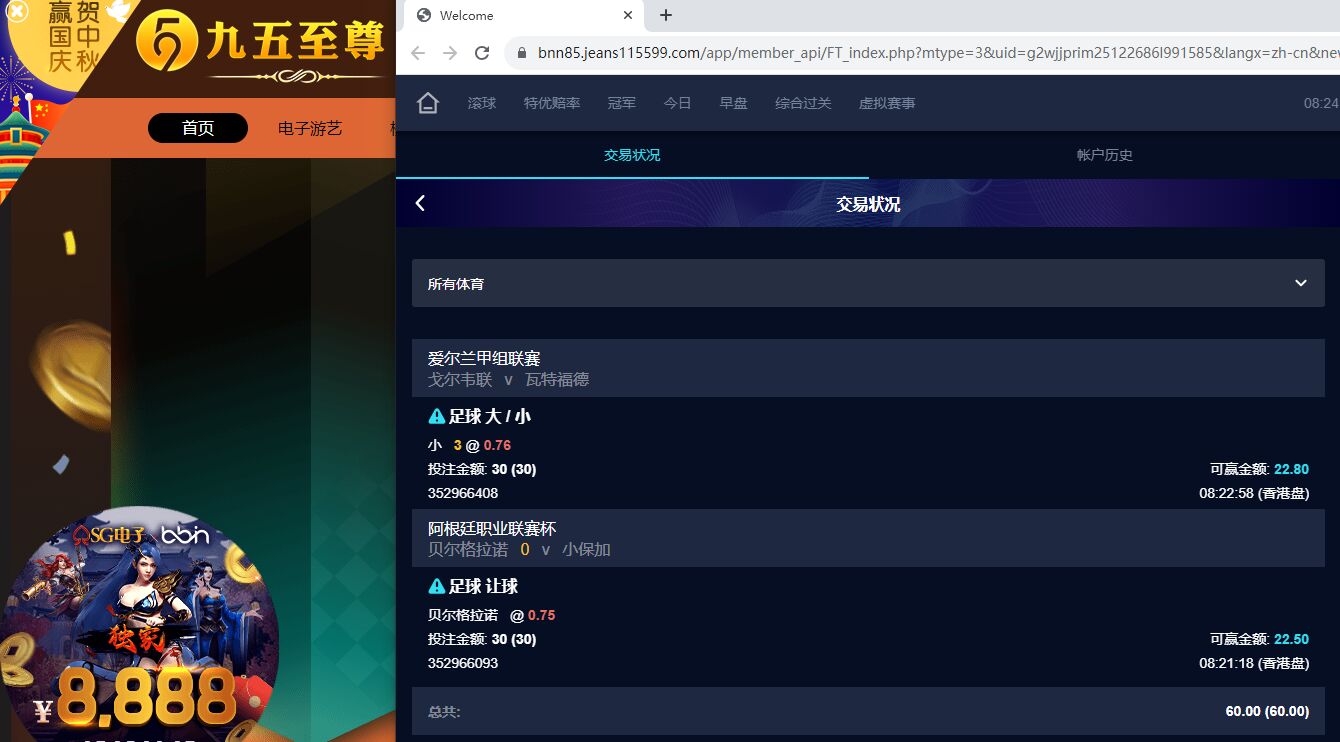The height and width of the screenshot is (742, 1340).
Task: Switch to the 帐户历史 tab
Action: pyautogui.click(x=1104, y=155)
